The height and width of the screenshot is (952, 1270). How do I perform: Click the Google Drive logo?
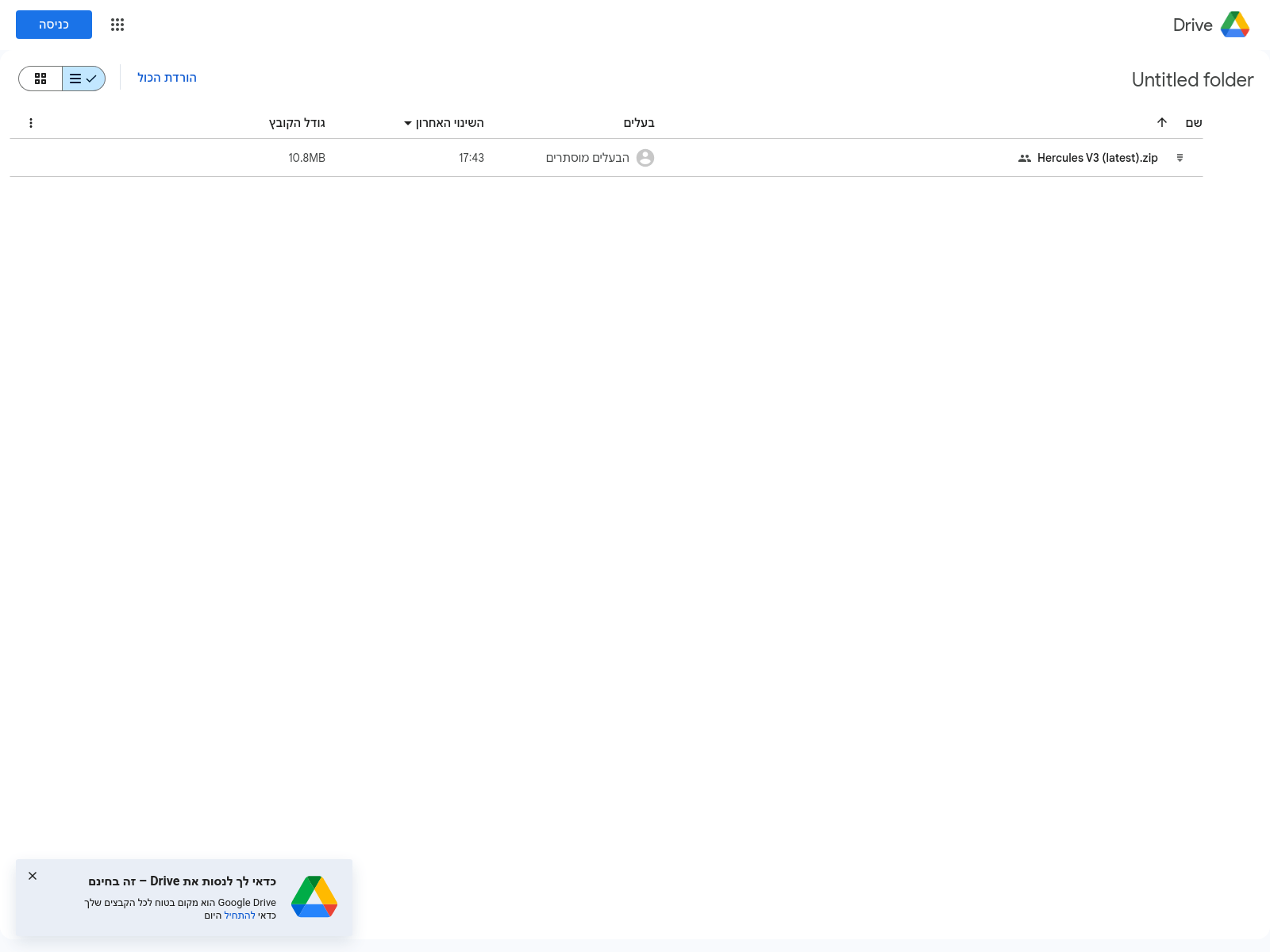click(x=1235, y=25)
